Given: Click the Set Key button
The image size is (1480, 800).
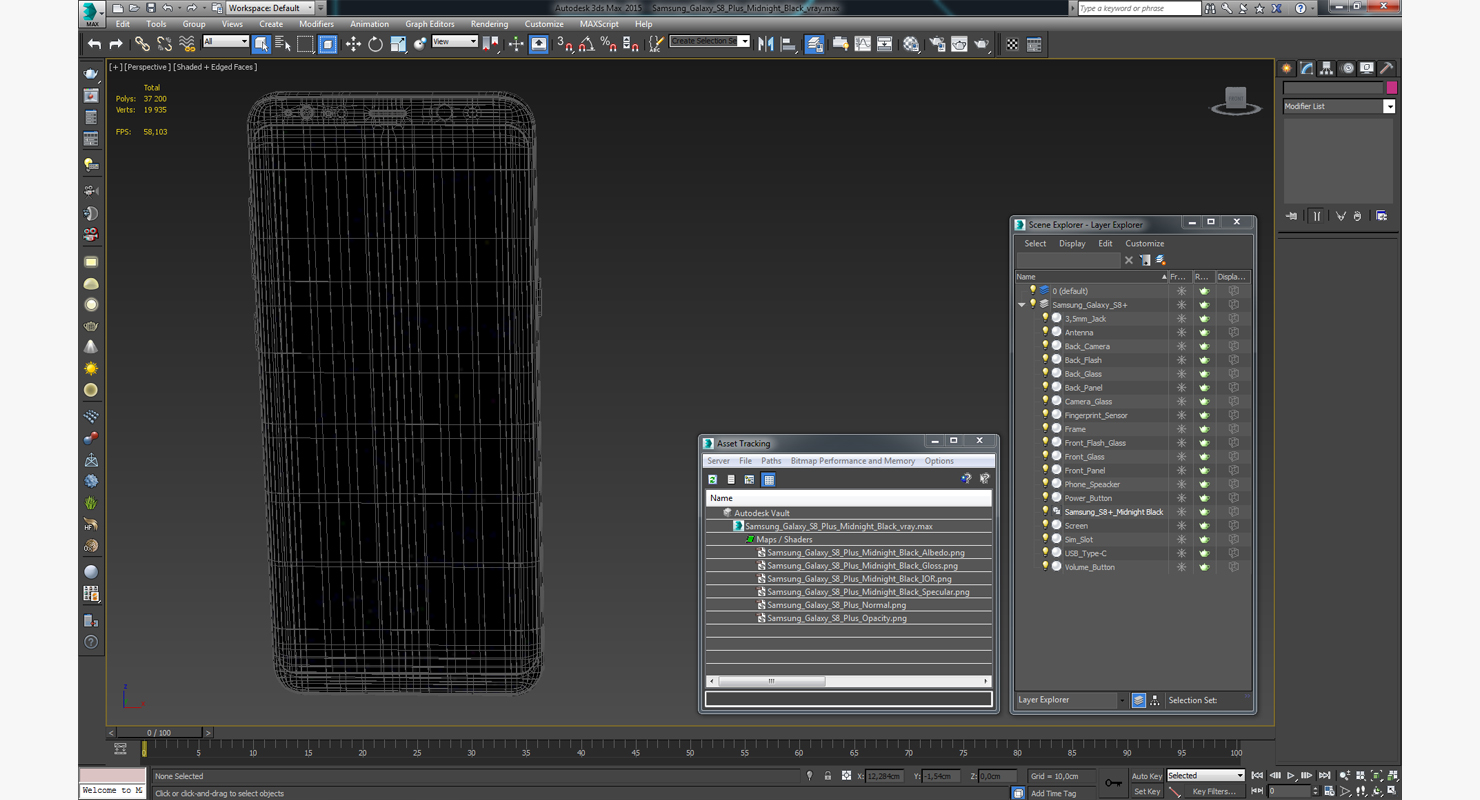Looking at the screenshot, I should click(x=1147, y=792).
